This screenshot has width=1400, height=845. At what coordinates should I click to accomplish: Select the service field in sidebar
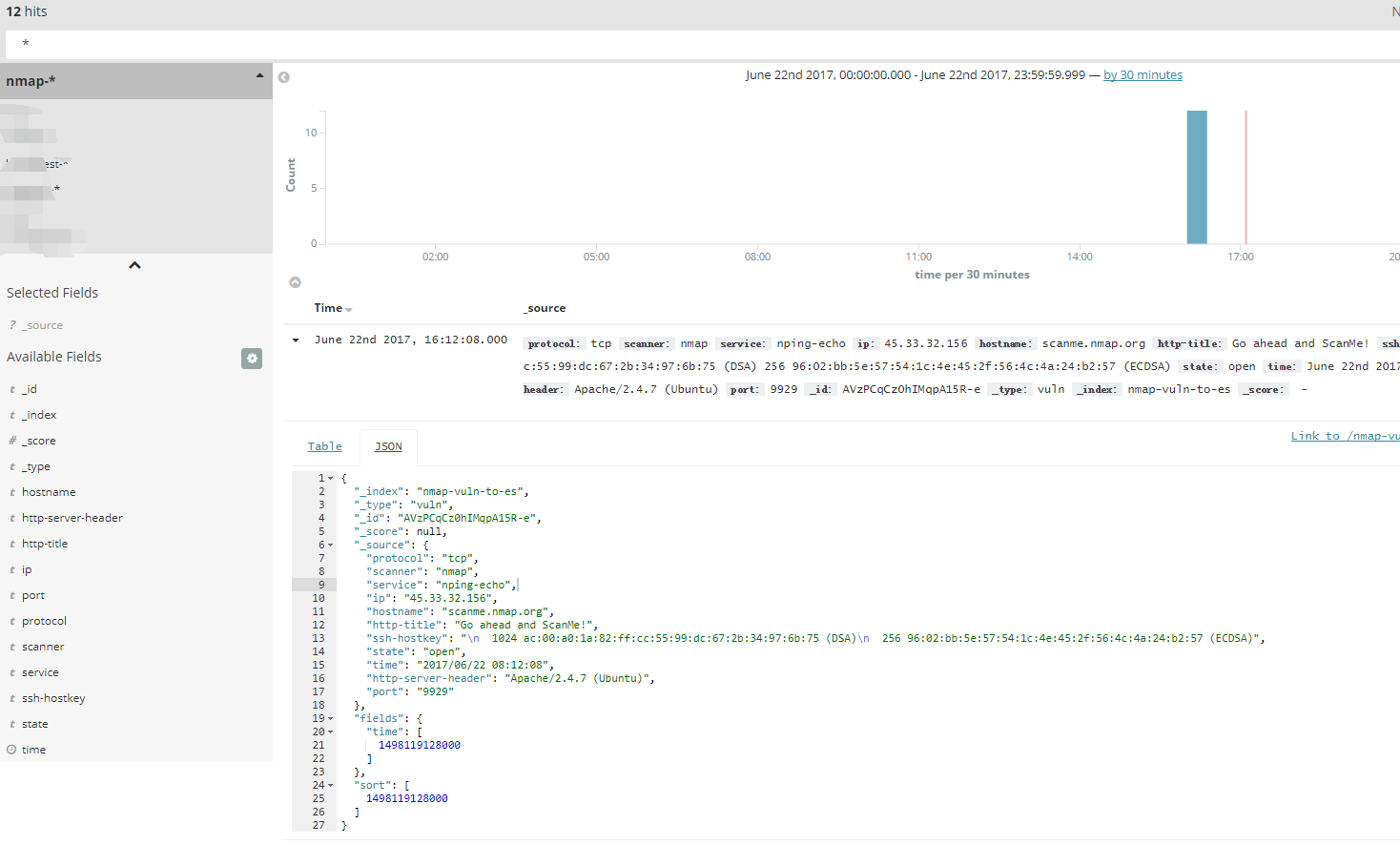click(x=40, y=672)
